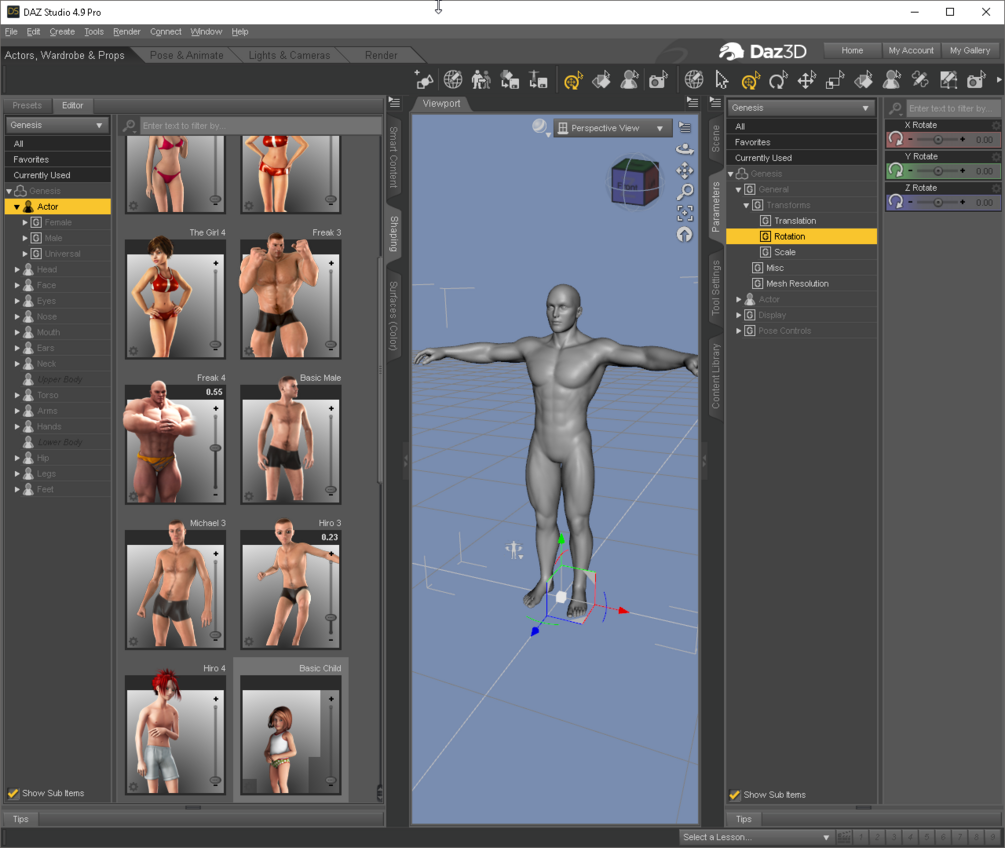
Task: Click the Z Rotate gear settings icon
Action: click(996, 188)
